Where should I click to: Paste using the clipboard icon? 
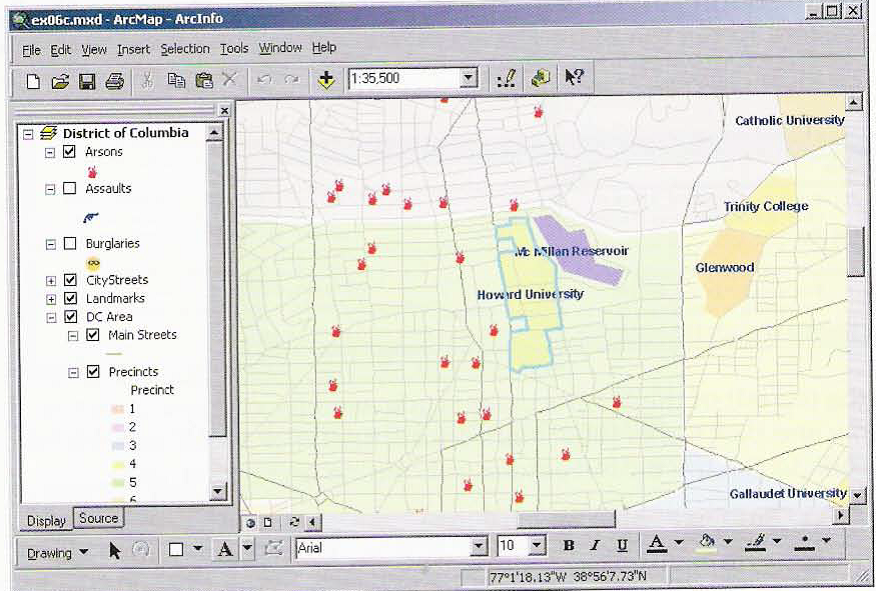(204, 80)
